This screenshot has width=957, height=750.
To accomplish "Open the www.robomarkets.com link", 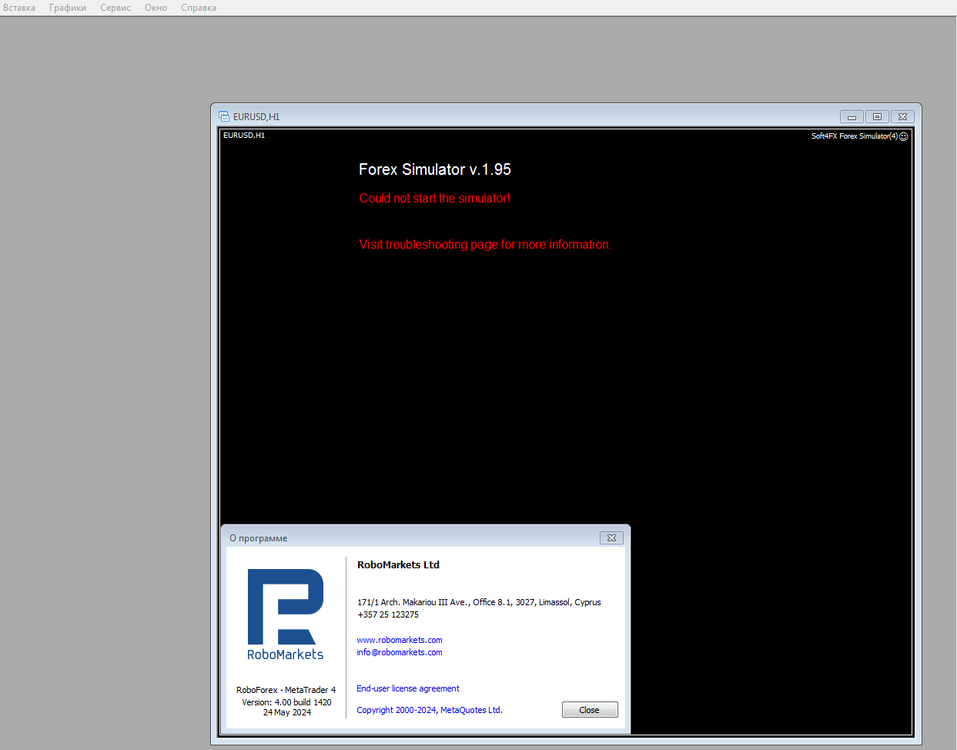I will (399, 640).
